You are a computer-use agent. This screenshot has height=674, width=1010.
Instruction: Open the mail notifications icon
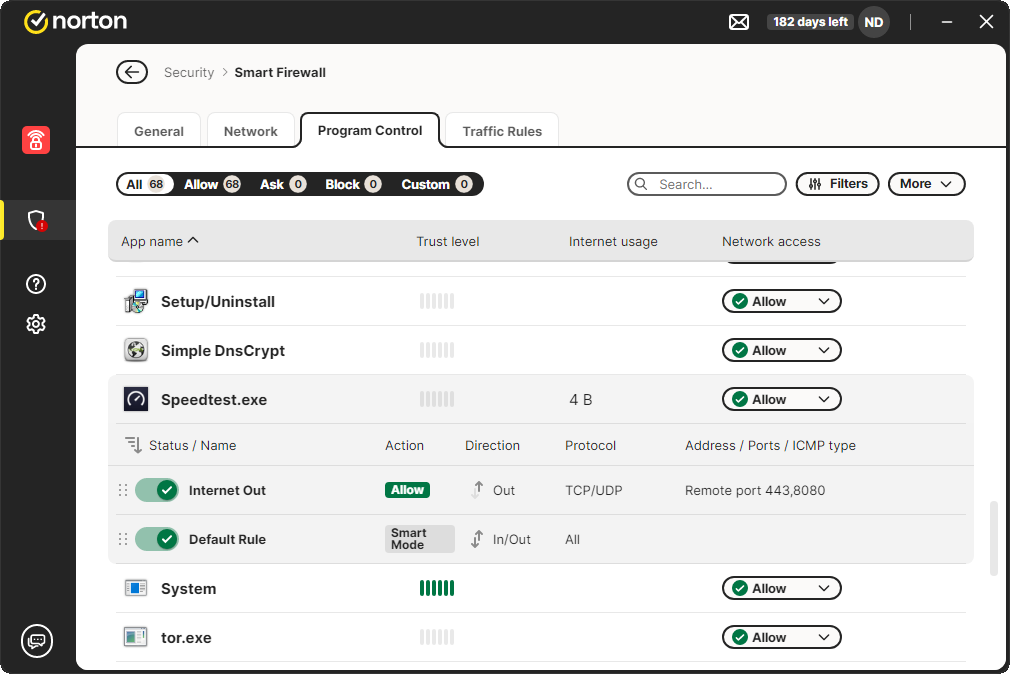(739, 22)
